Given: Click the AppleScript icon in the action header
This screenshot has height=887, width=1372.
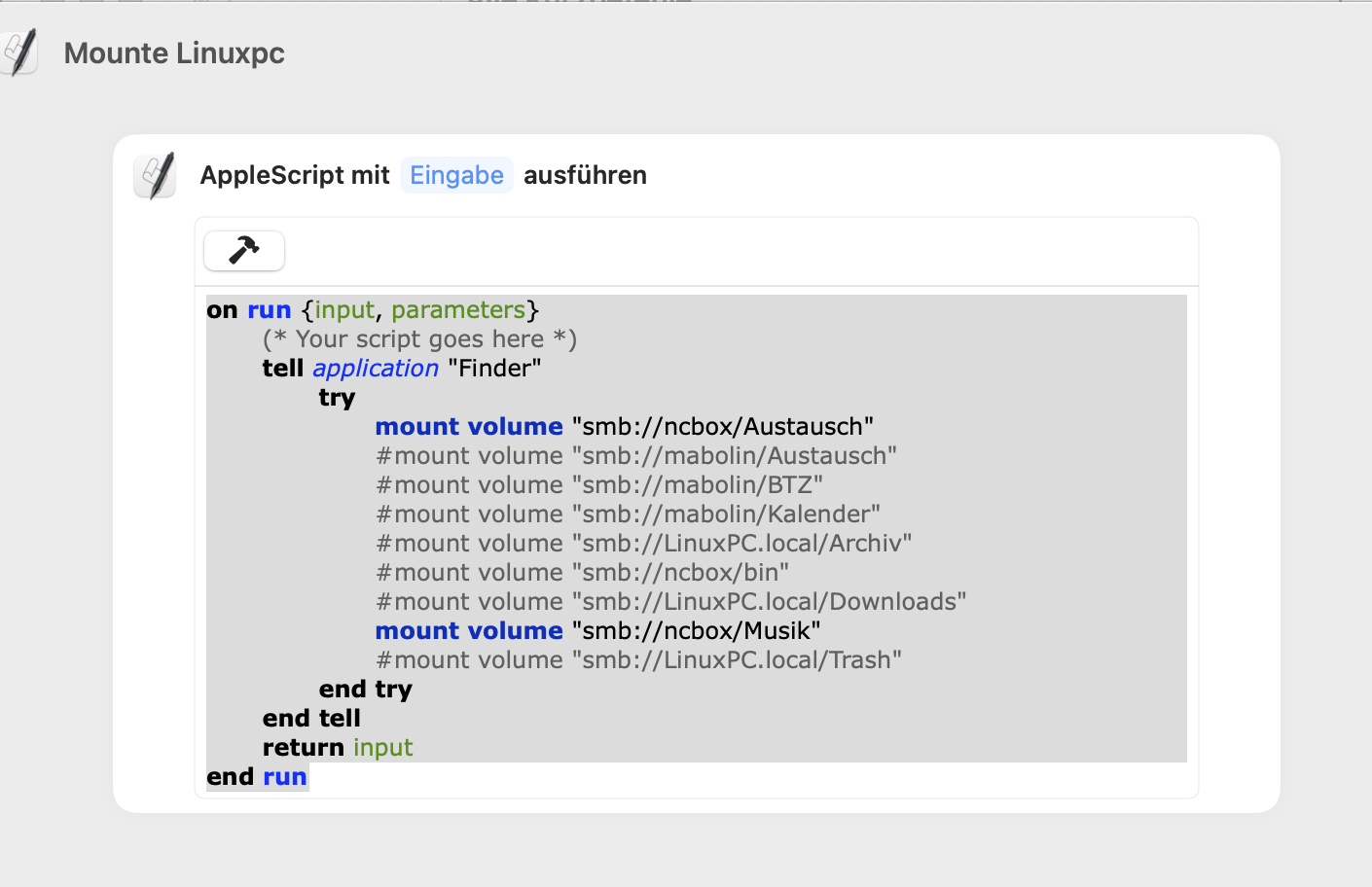Looking at the screenshot, I should 155,175.
